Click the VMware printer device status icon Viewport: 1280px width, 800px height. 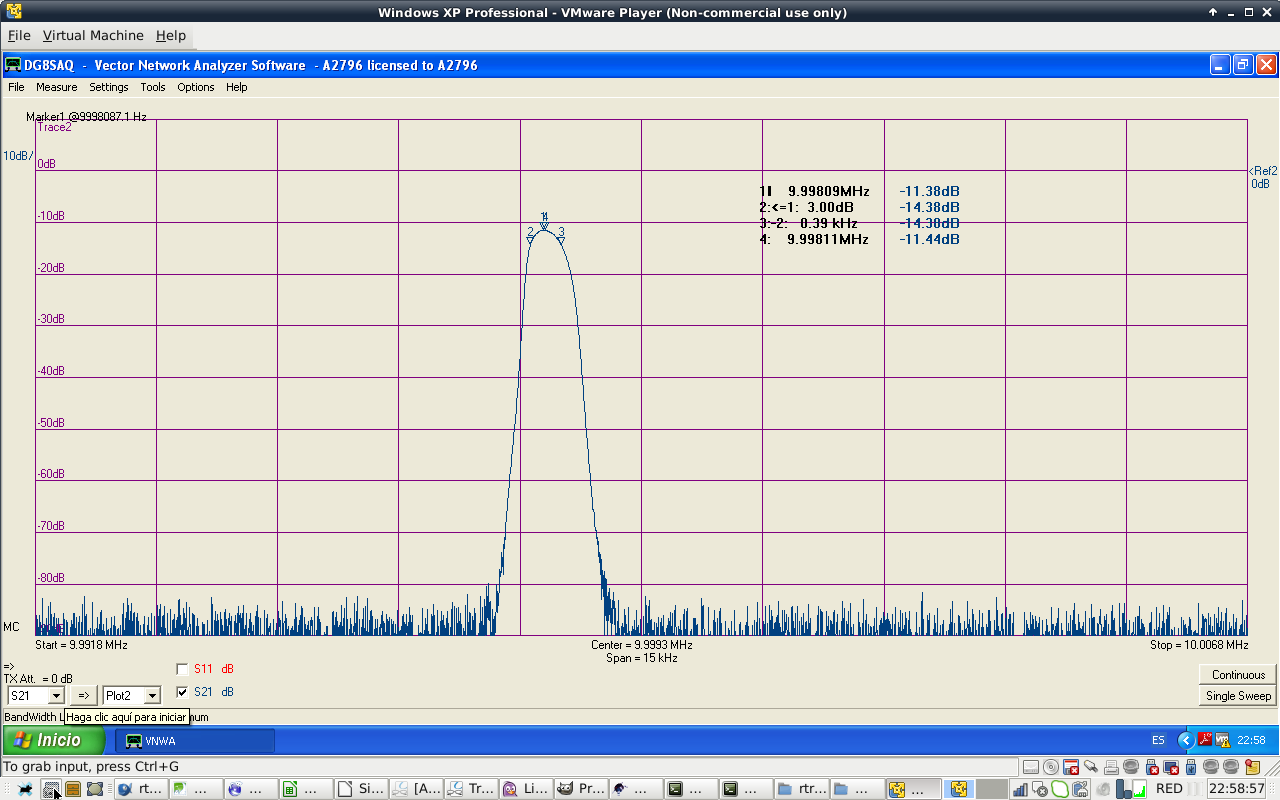(1111, 767)
